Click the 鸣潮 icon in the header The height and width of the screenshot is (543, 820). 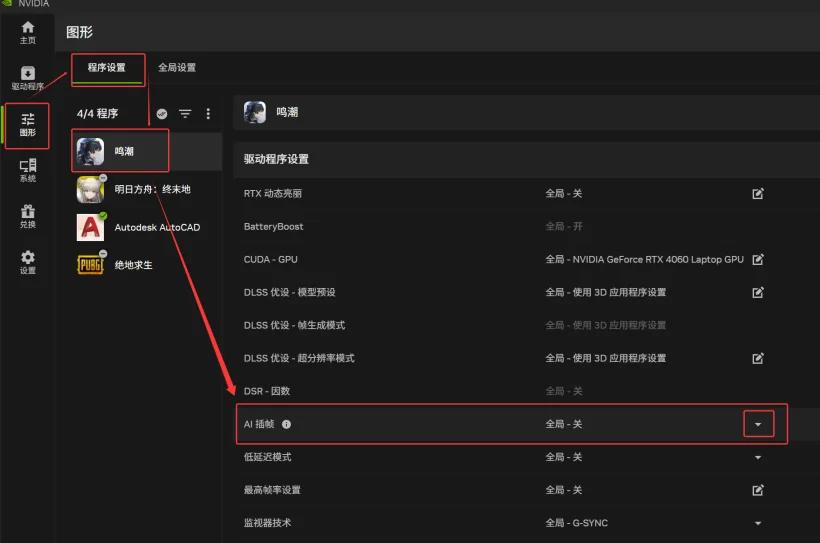pyautogui.click(x=255, y=112)
